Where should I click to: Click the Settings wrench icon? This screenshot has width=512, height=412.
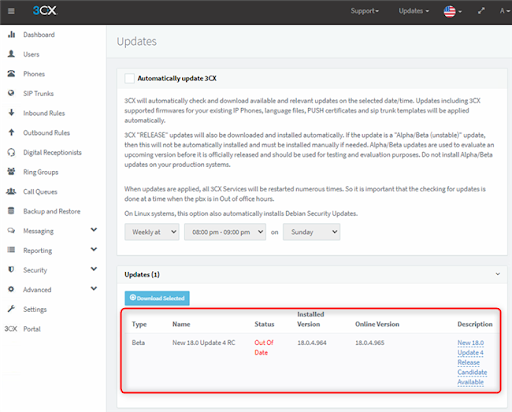[x=11, y=309]
